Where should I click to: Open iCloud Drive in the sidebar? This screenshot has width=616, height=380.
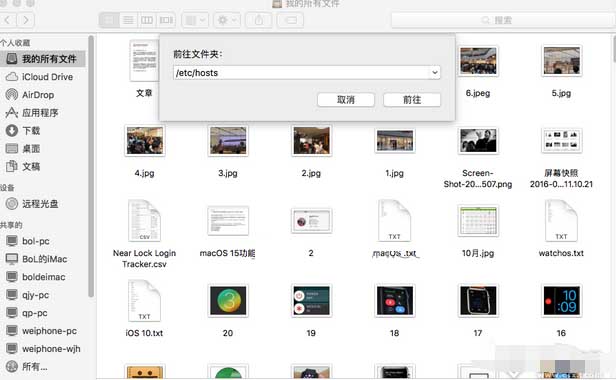[x=42, y=77]
